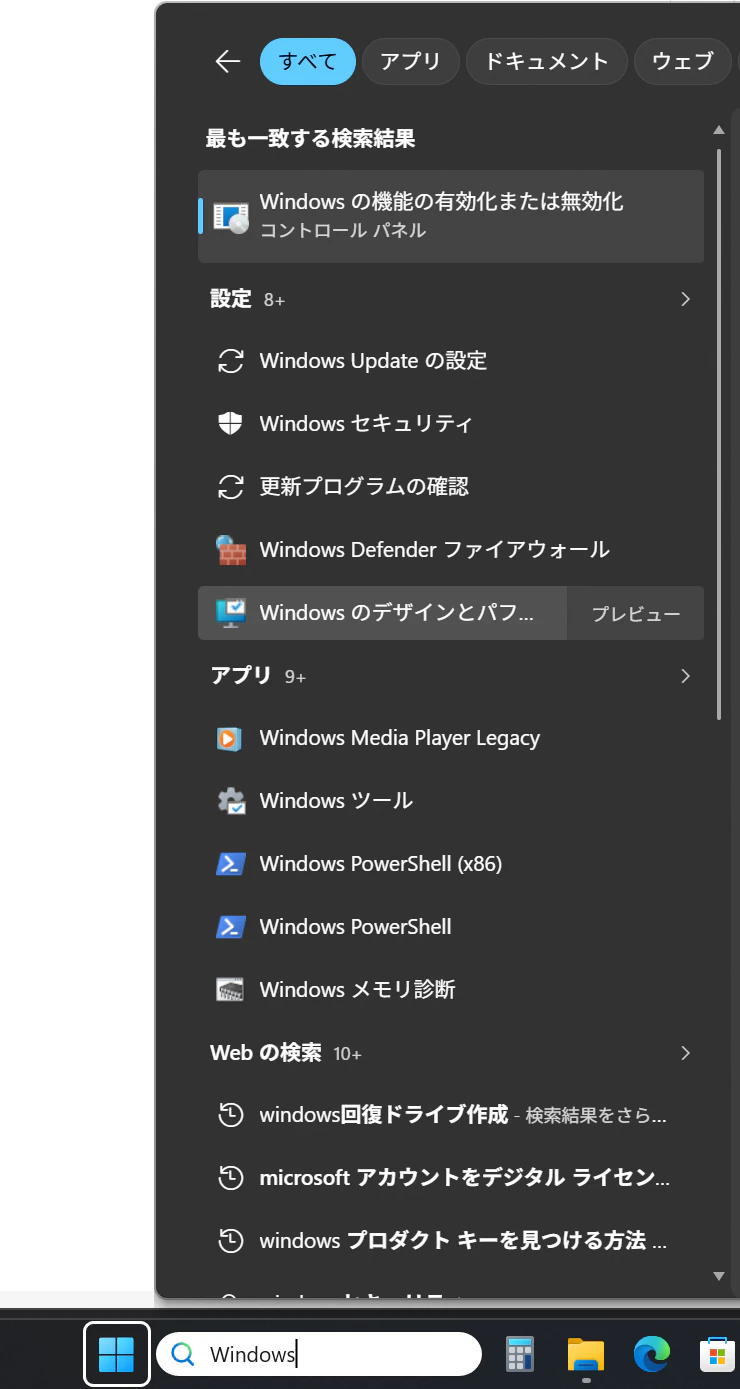Expand the Web の検索 section chevron
The height and width of the screenshot is (1389, 740).
(685, 1053)
